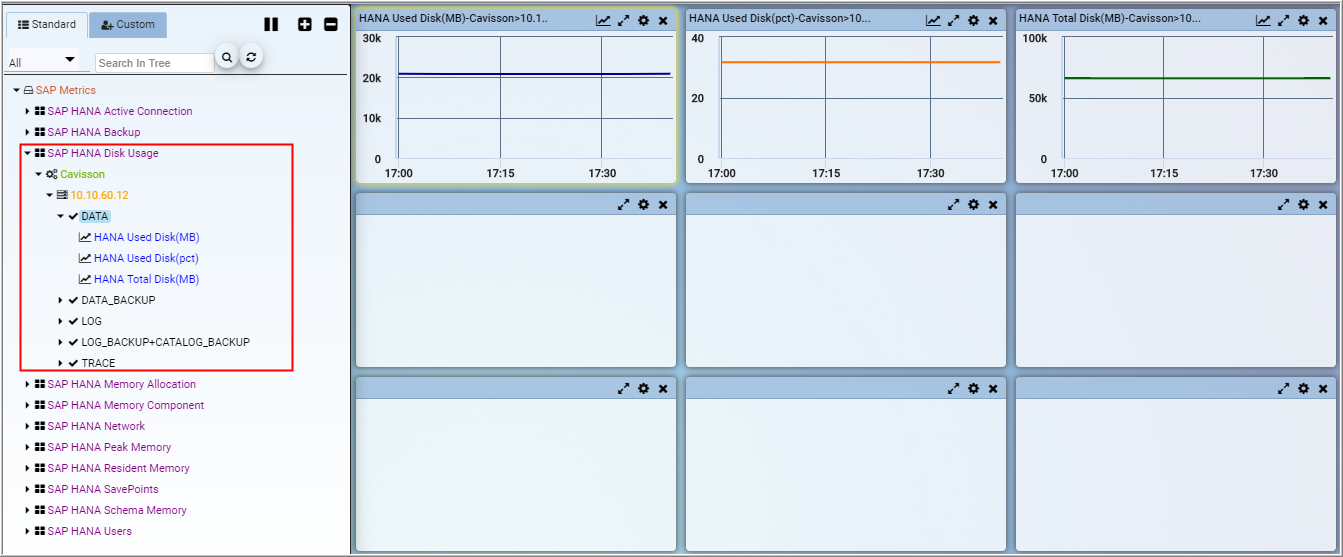This screenshot has height=557, width=1343.
Task: Open the All filter dropdown
Action: (42, 62)
